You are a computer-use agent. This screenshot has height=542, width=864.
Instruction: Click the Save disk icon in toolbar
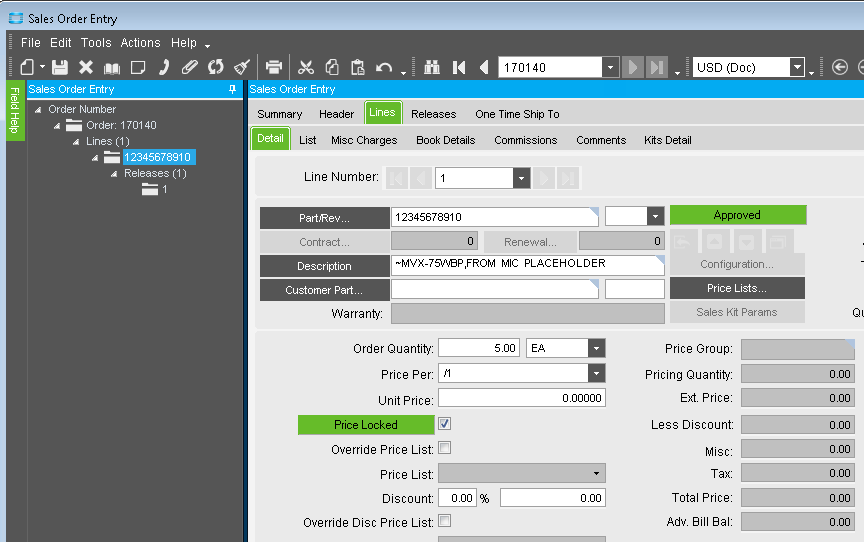(x=60, y=67)
